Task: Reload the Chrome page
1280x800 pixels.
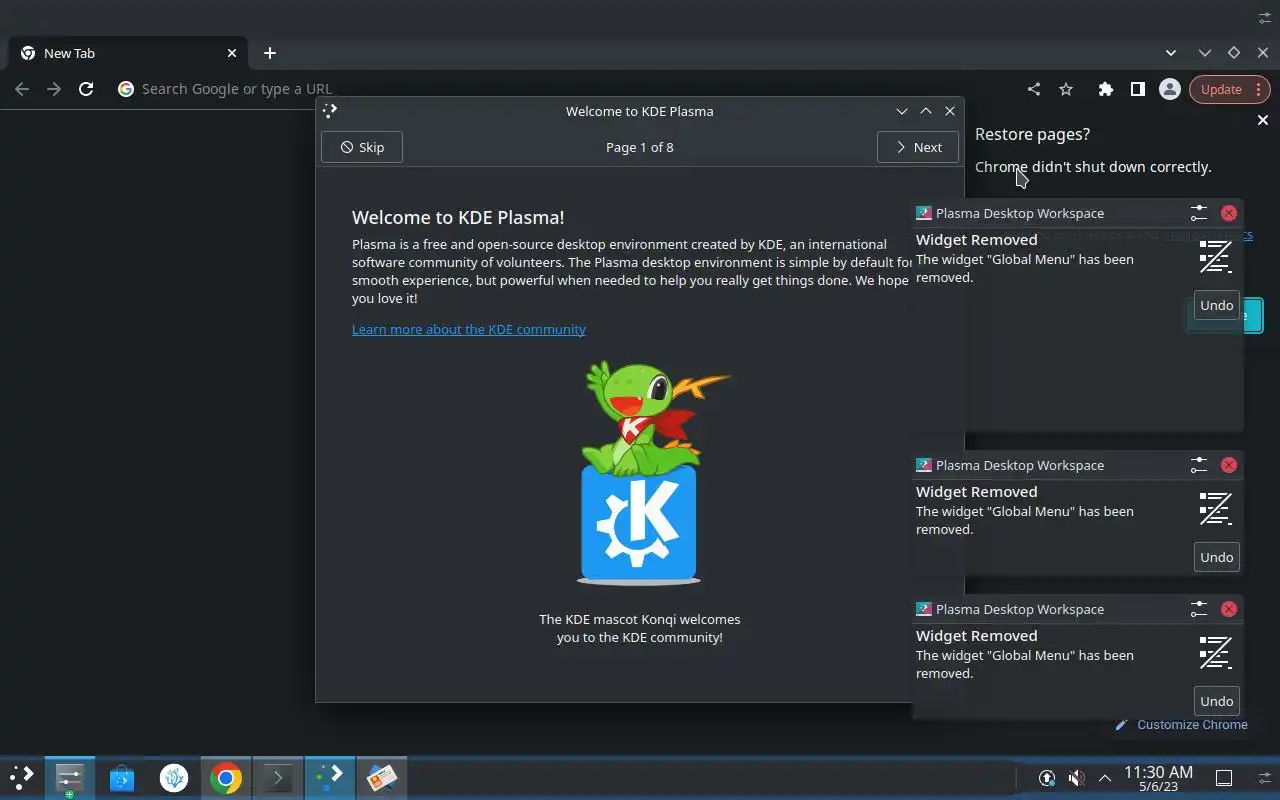Action: (x=86, y=89)
